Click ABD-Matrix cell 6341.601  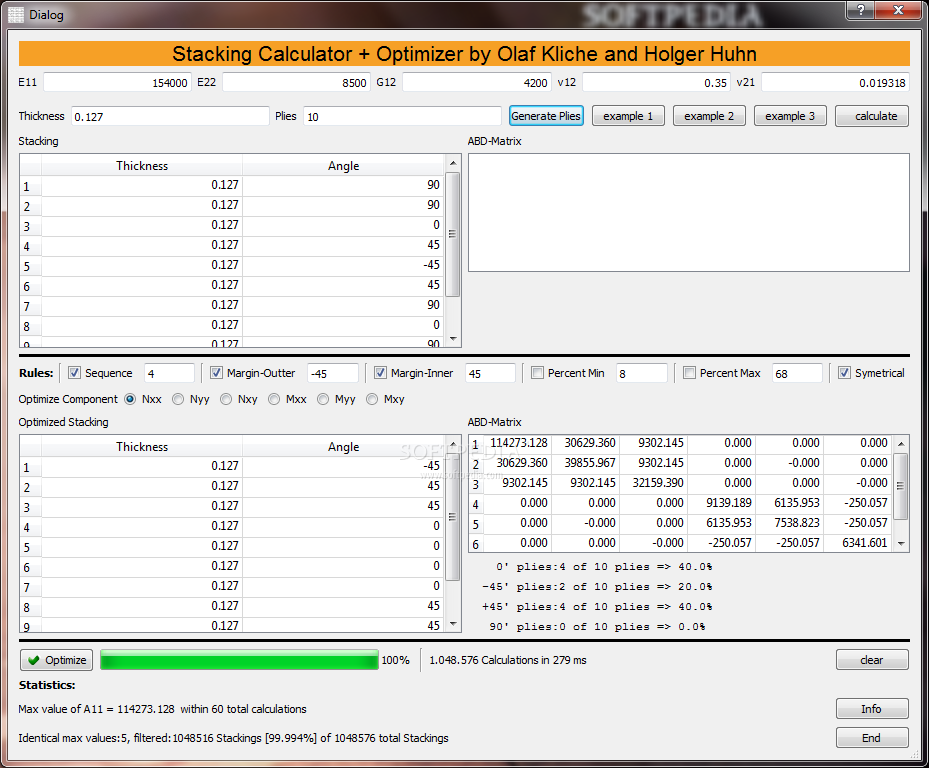pyautogui.click(x=858, y=543)
